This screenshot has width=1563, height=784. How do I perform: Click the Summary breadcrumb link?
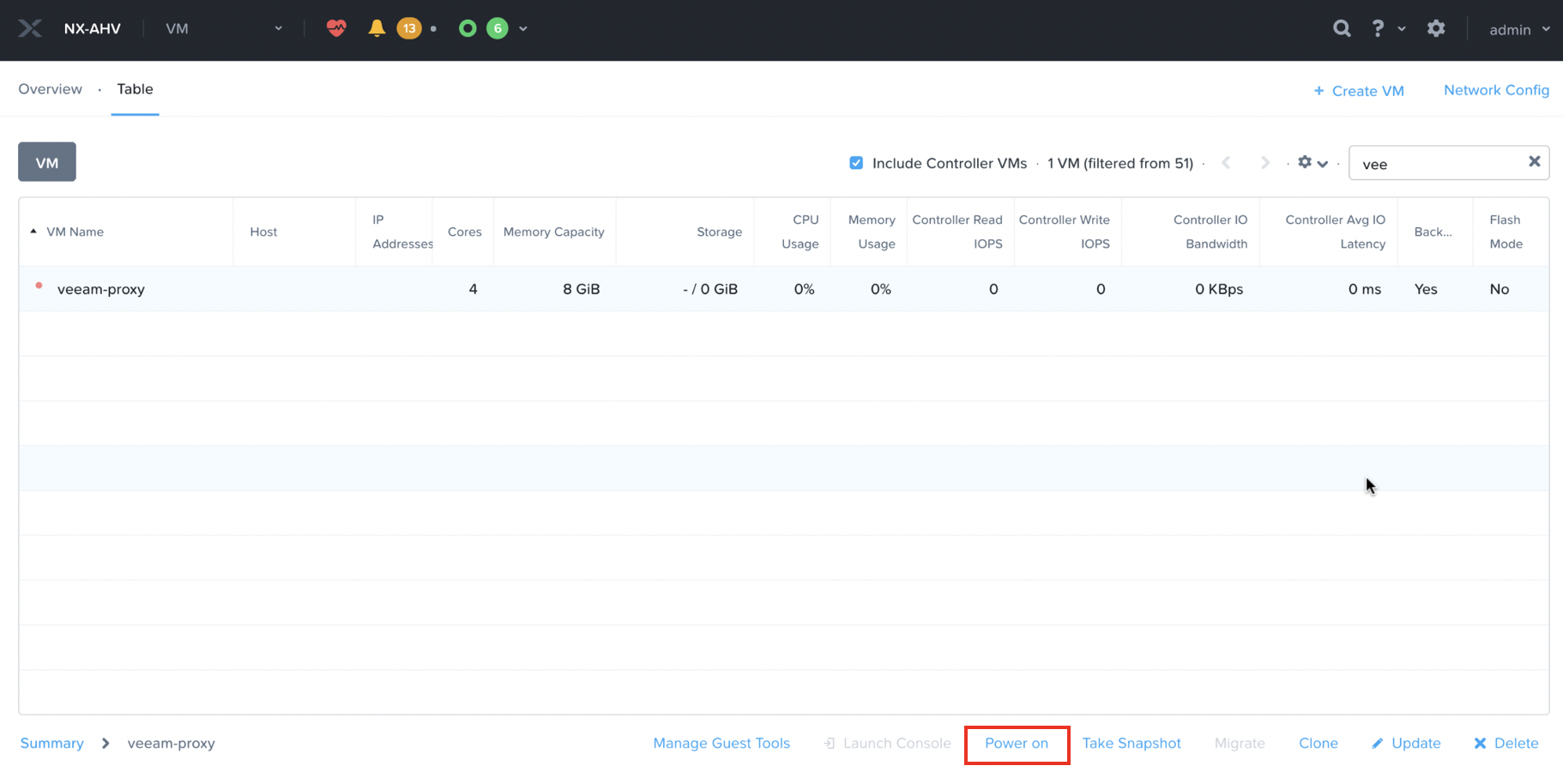pos(52,743)
